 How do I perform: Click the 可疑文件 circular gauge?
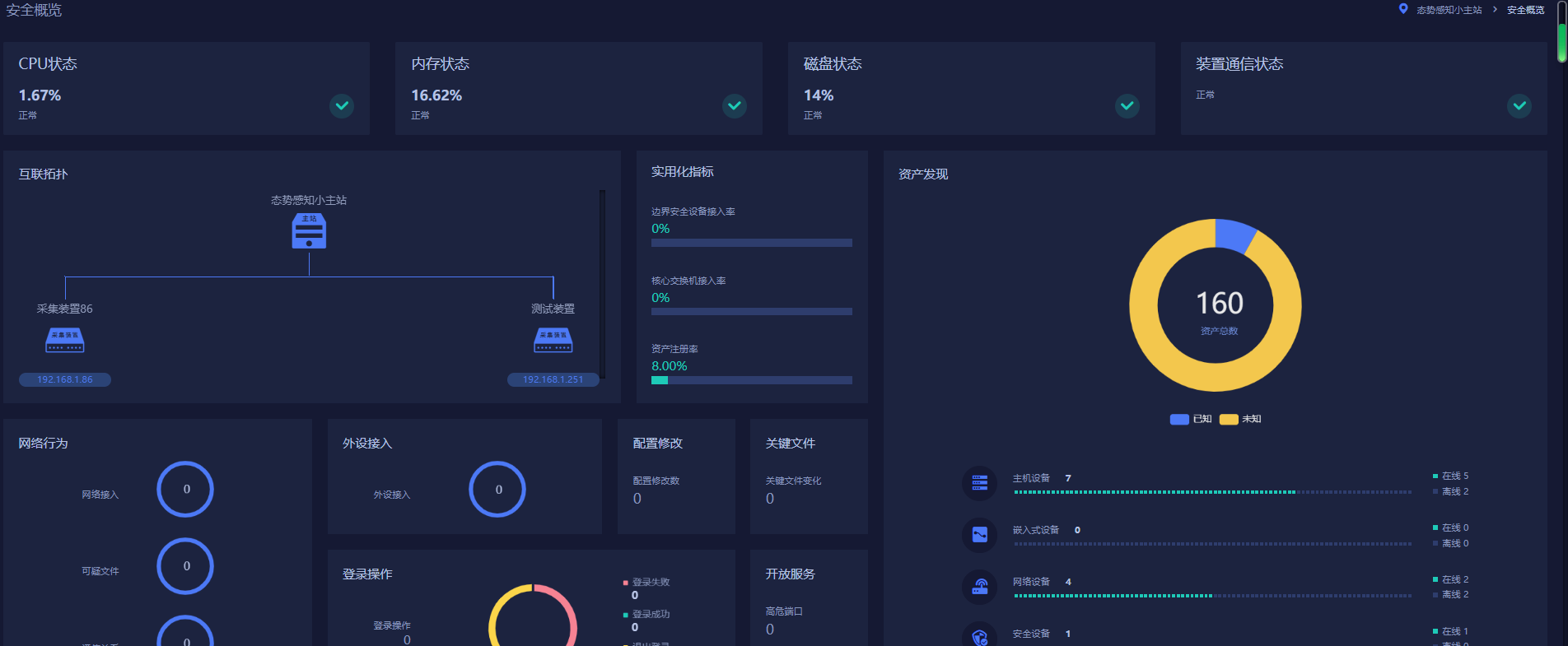point(185,566)
